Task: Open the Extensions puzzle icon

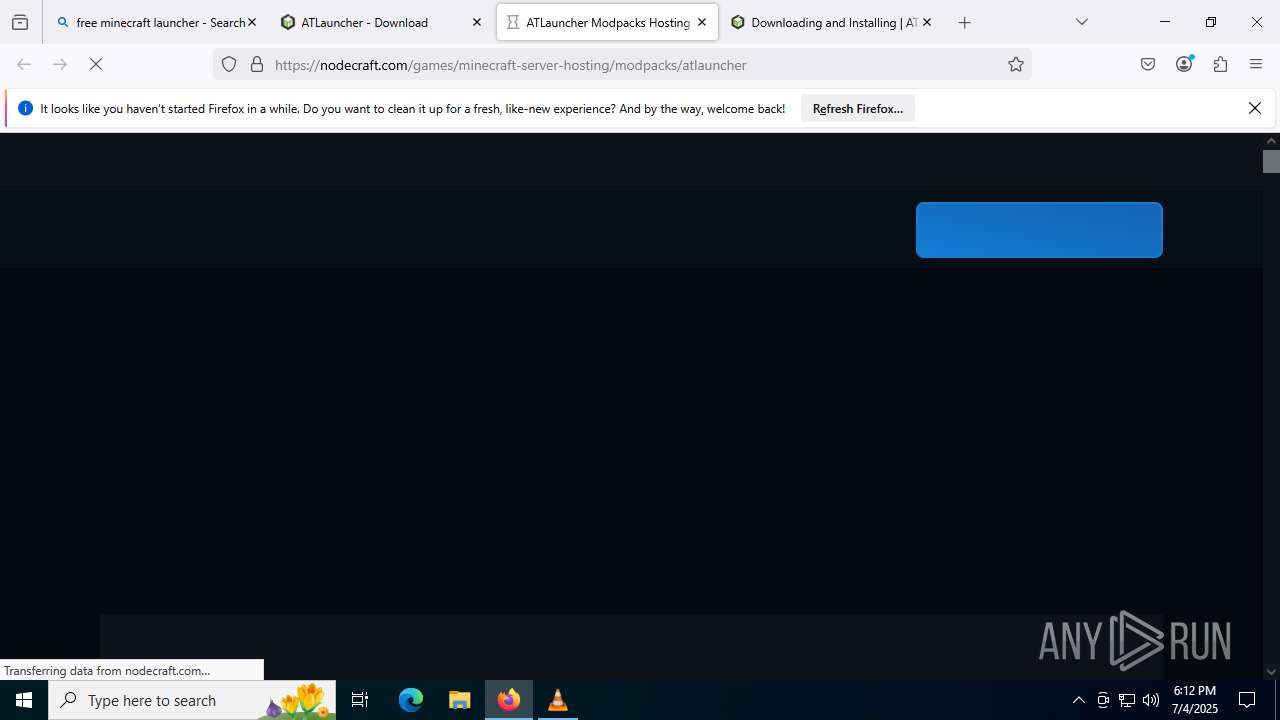Action: [x=1220, y=64]
